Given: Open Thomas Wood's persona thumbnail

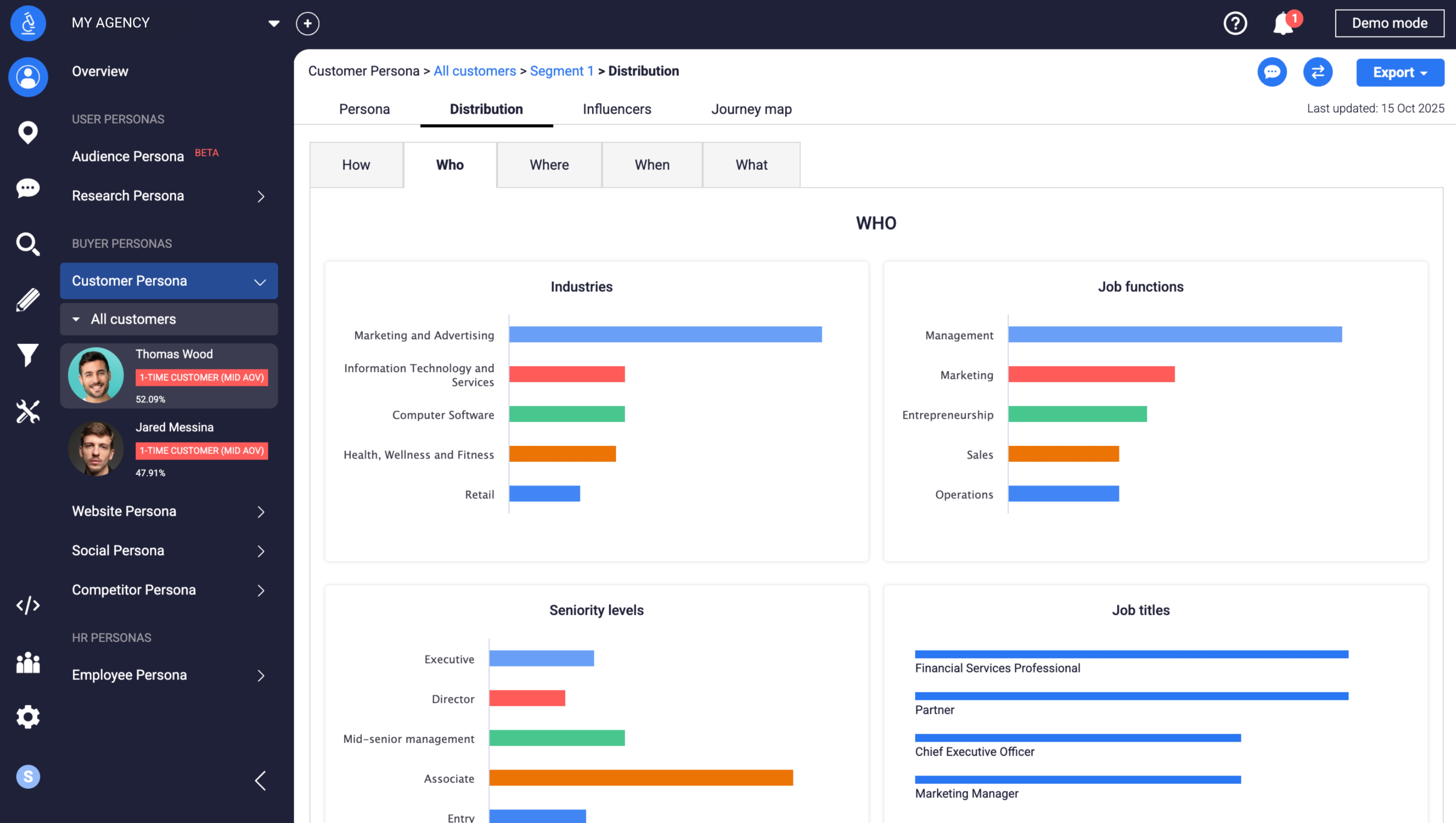Looking at the screenshot, I should pos(96,375).
